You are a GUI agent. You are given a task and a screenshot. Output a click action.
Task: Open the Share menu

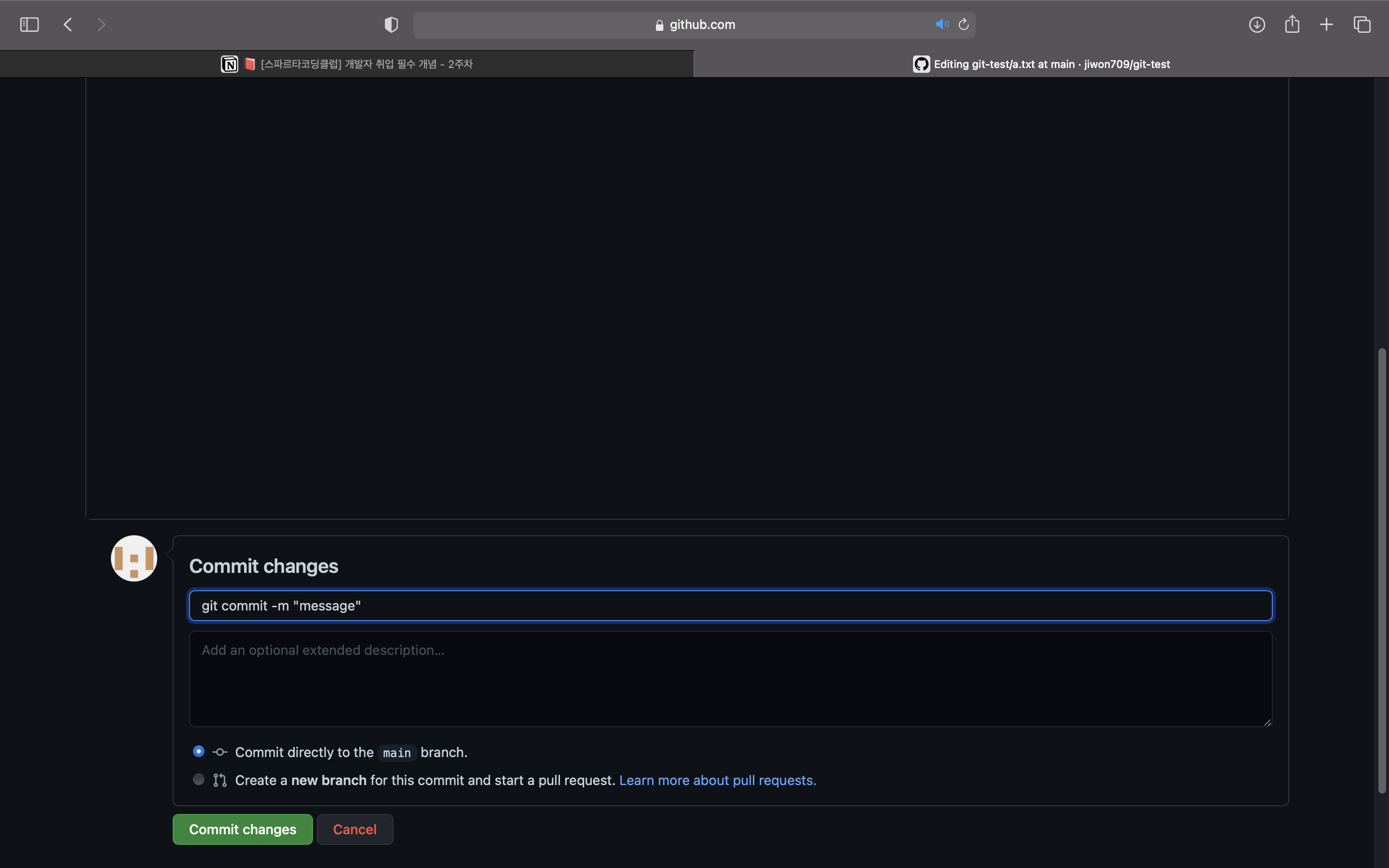point(1292,24)
